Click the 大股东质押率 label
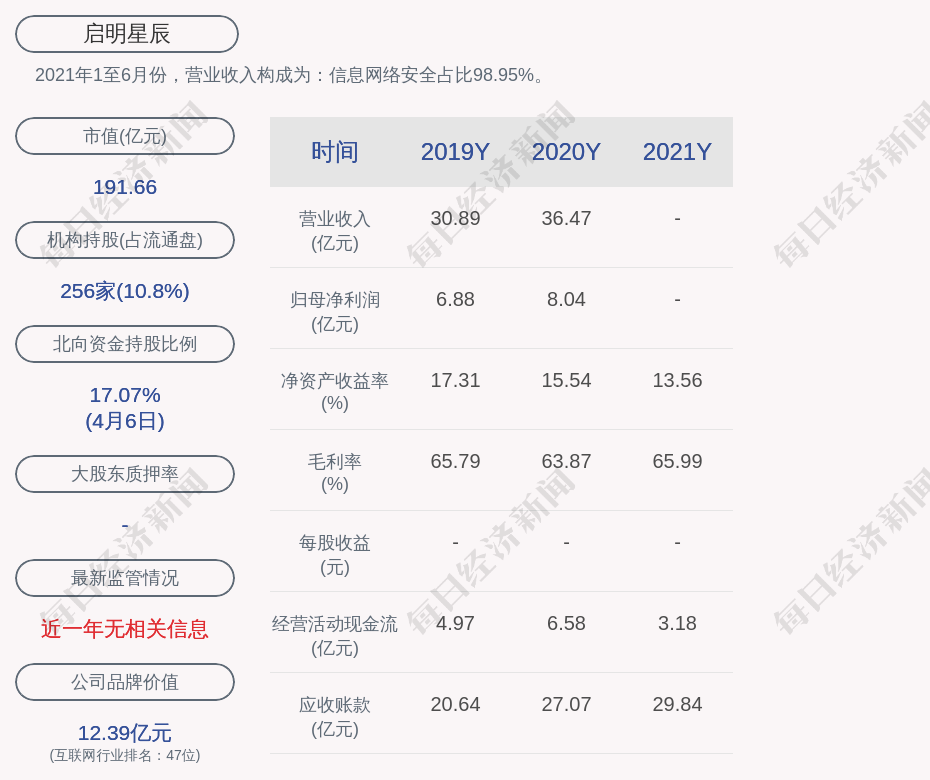This screenshot has width=930, height=780. click(125, 474)
